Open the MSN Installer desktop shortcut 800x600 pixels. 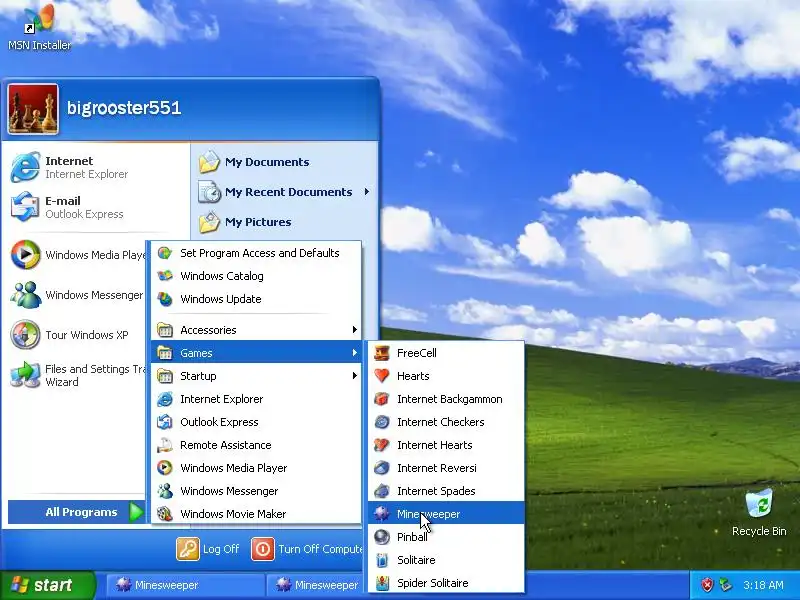[x=39, y=27]
